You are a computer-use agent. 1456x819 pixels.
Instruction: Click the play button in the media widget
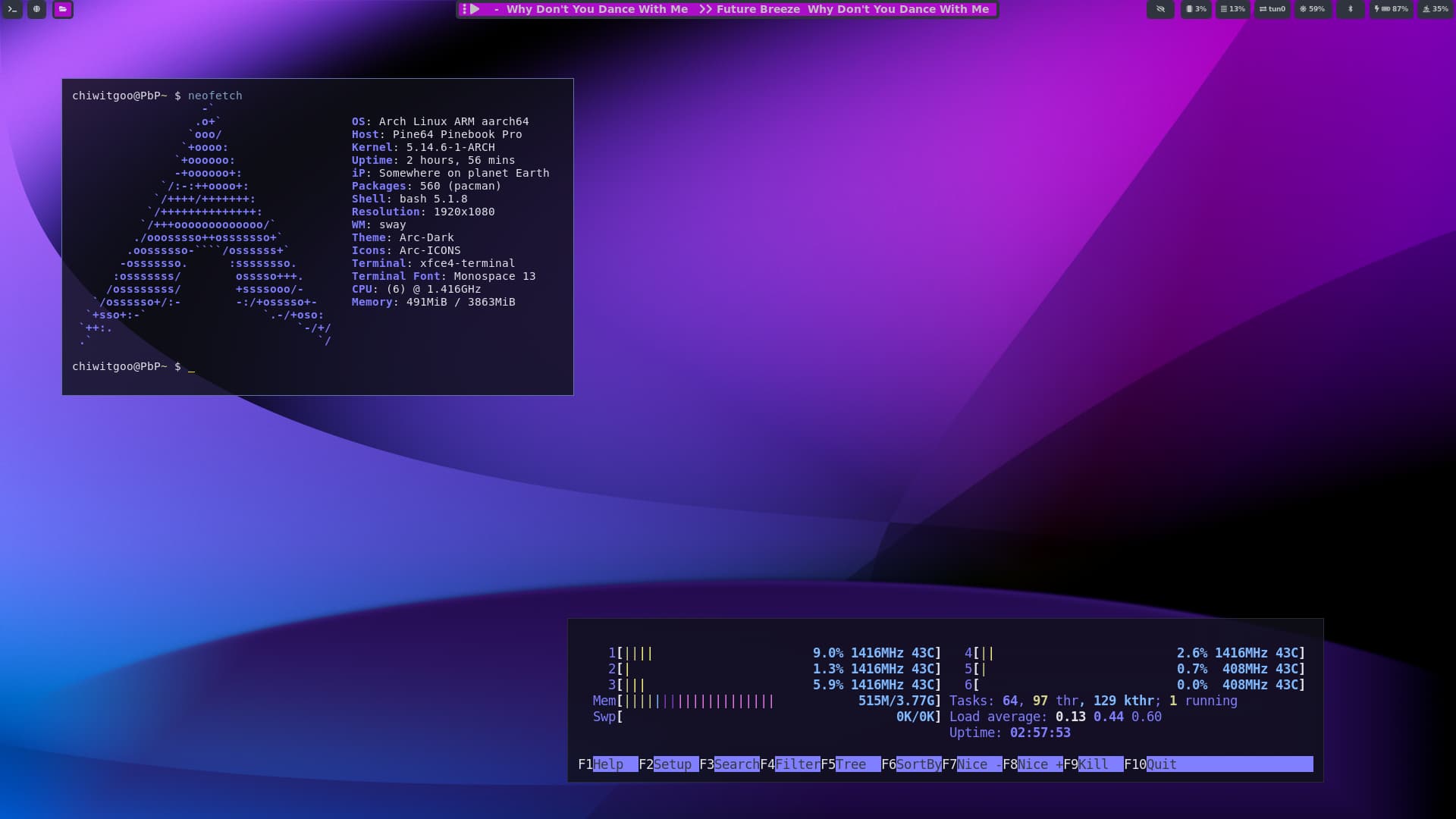point(475,9)
